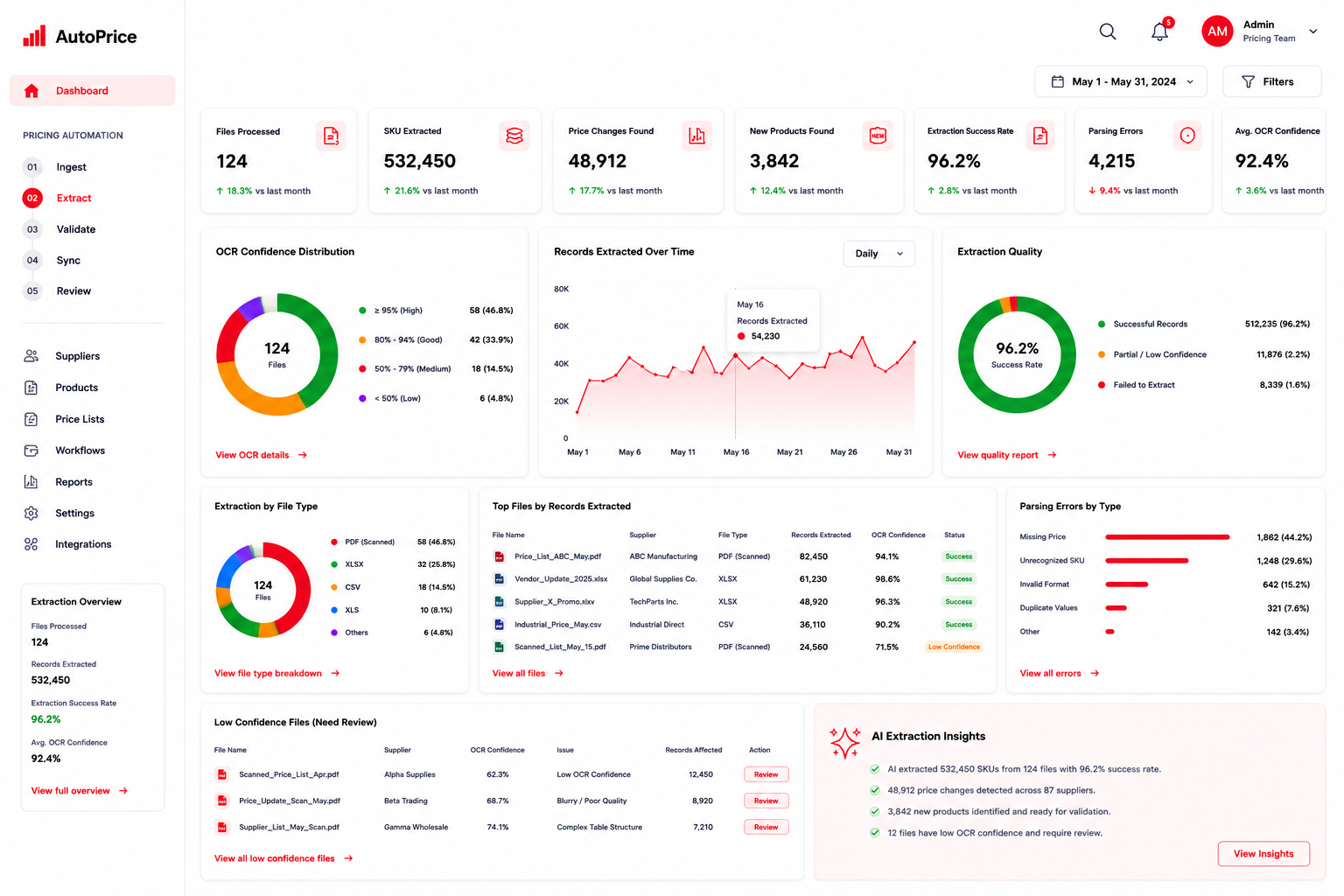Open View all low confidence files link
This screenshot has height=896, width=1344.
[x=283, y=858]
